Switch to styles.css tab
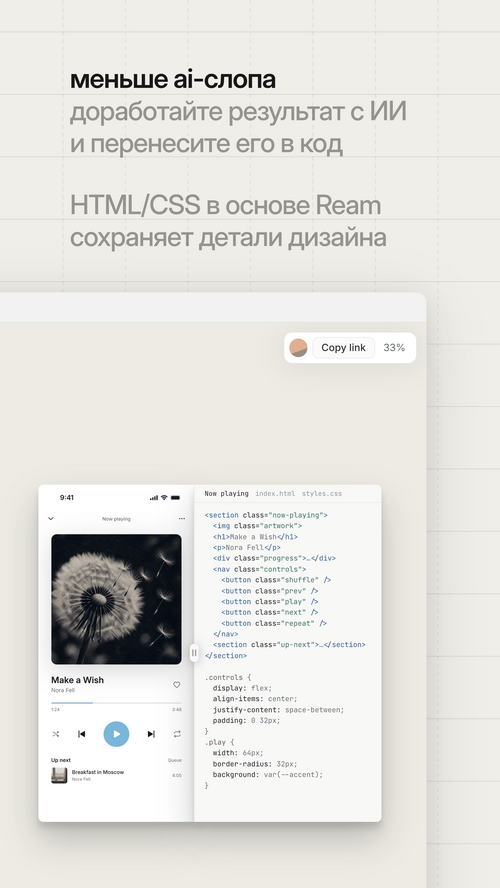 (x=322, y=493)
